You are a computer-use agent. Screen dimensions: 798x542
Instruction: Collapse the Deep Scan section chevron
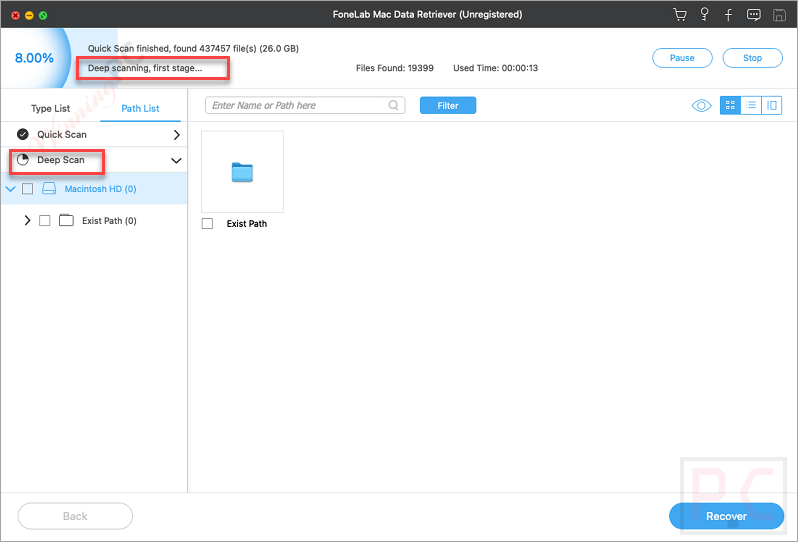176,160
